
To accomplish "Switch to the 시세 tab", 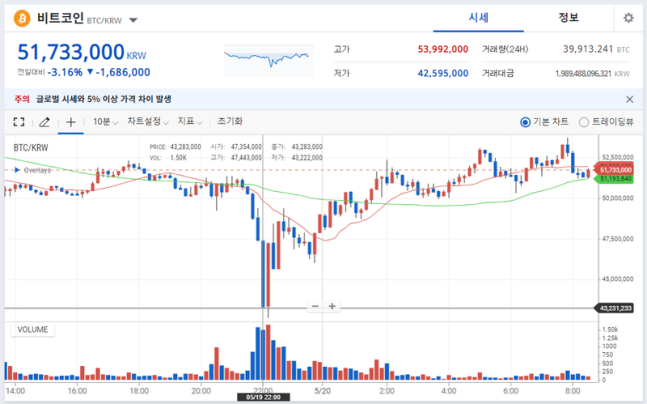I will tap(478, 18).
